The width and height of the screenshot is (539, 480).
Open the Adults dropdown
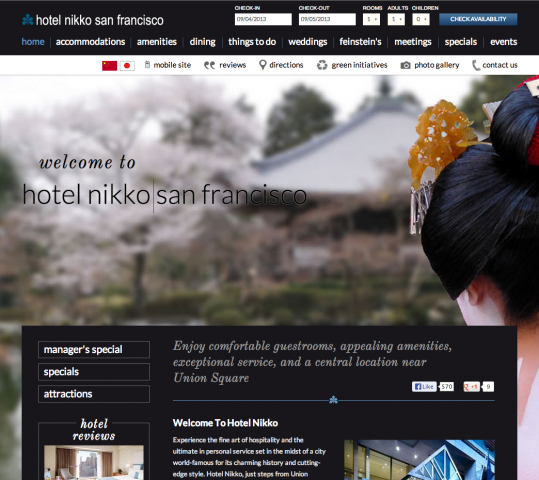[x=396, y=19]
